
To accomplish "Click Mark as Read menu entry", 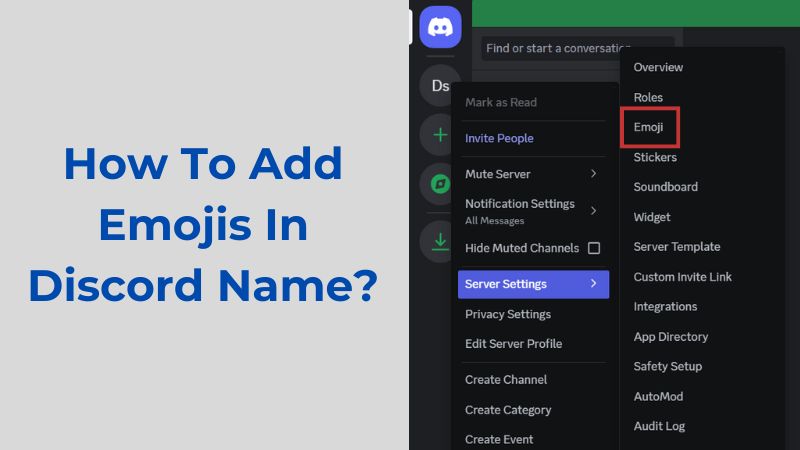I will [501, 102].
